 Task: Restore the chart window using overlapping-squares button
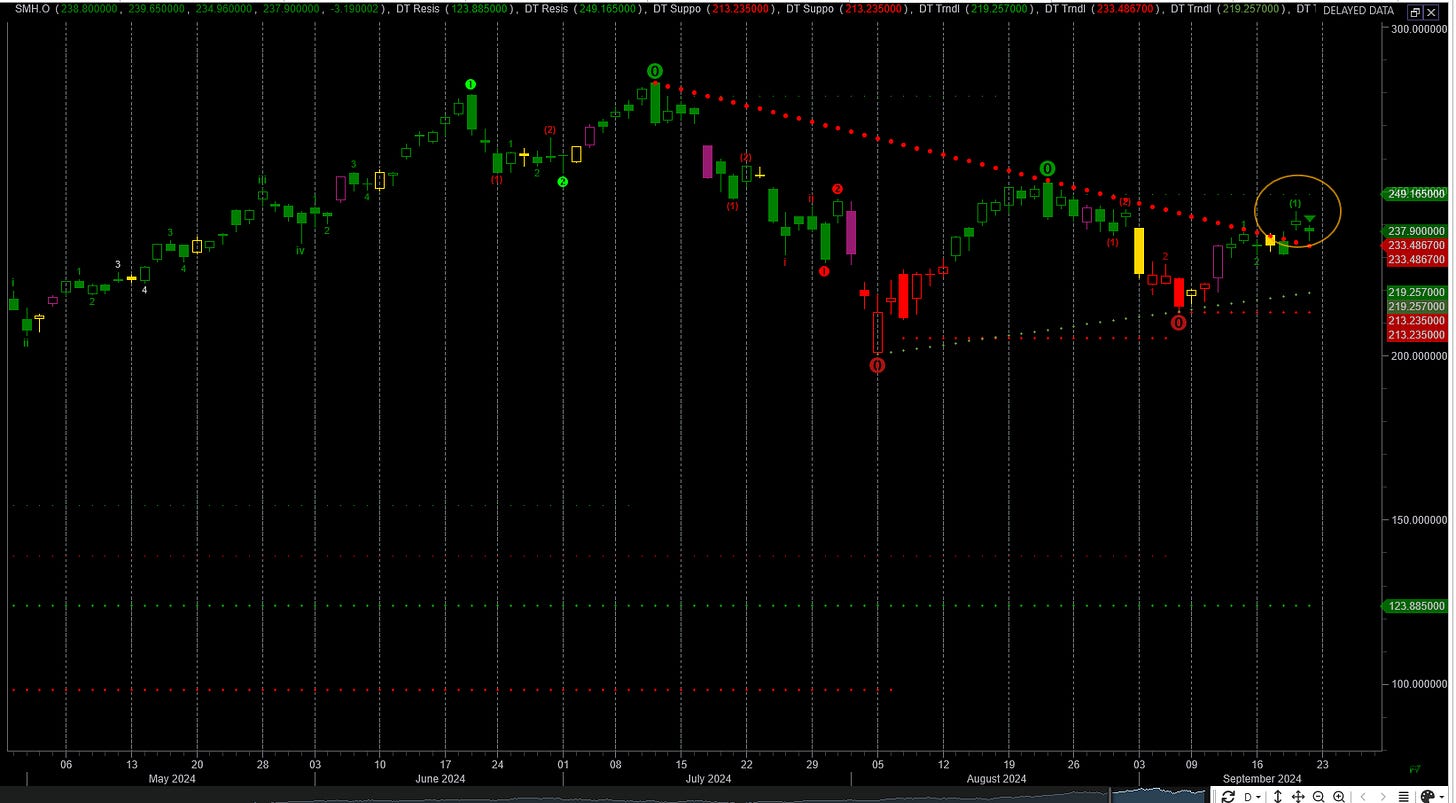(1414, 13)
